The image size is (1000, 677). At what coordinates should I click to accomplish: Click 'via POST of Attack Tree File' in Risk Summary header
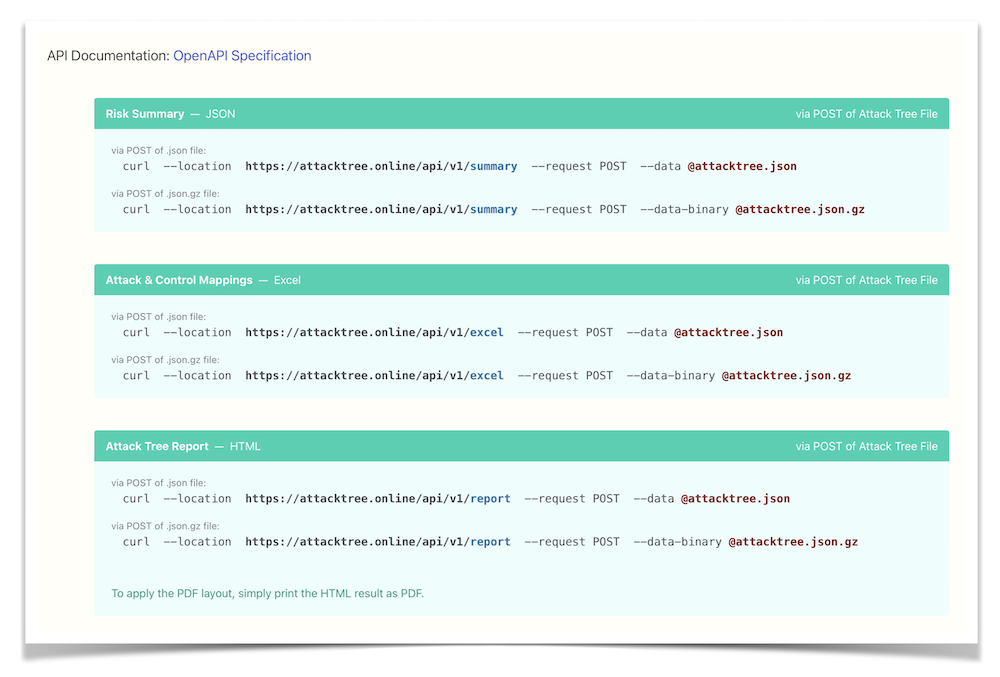[866, 114]
